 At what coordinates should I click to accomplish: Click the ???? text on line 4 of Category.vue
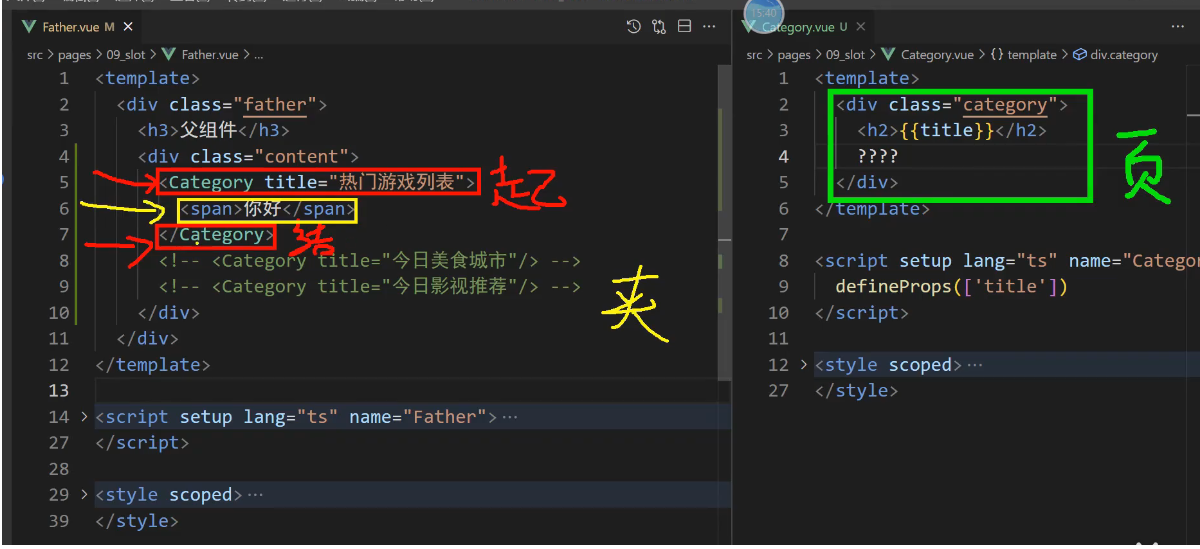coord(878,157)
